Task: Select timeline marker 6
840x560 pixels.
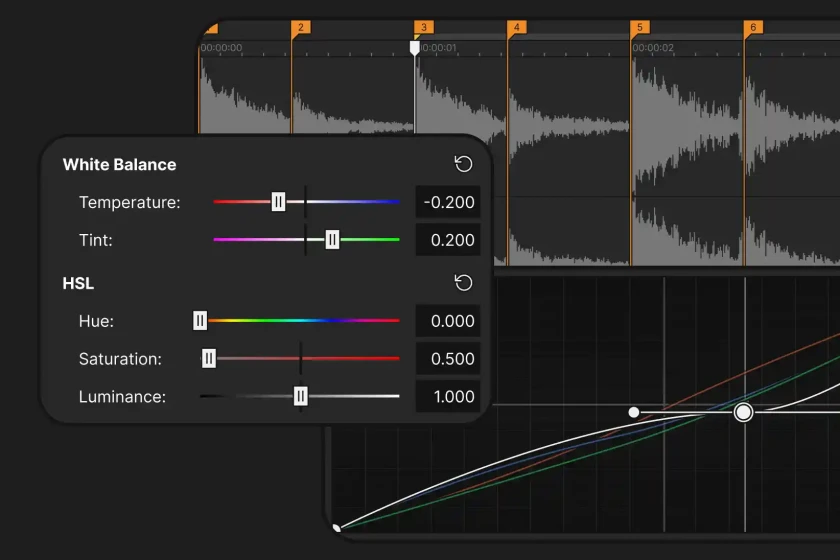Action: (753, 27)
